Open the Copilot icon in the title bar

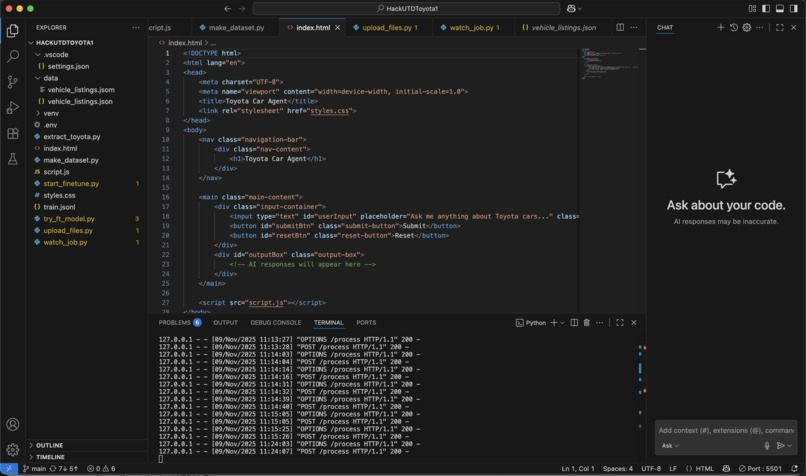pos(571,8)
